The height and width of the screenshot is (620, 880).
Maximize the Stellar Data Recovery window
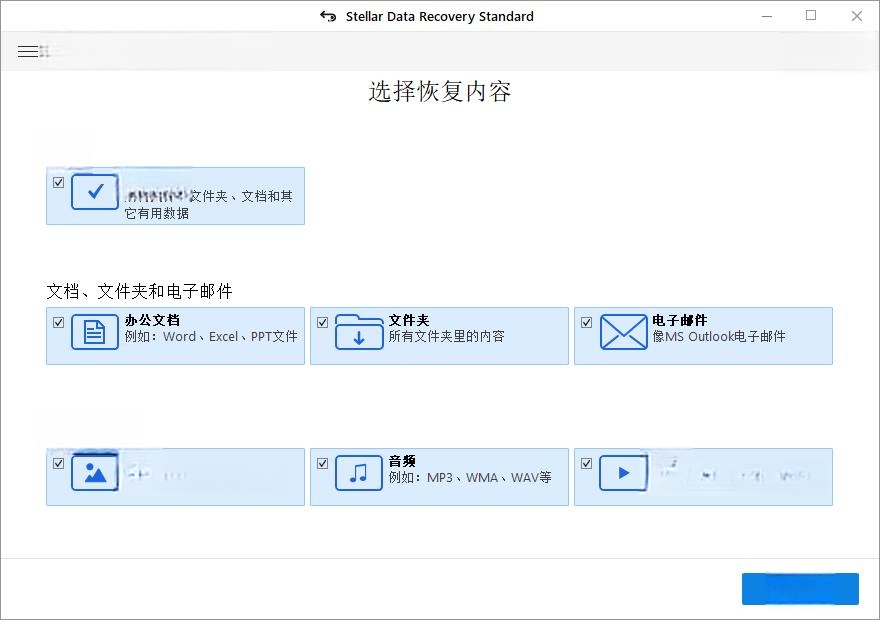[811, 16]
